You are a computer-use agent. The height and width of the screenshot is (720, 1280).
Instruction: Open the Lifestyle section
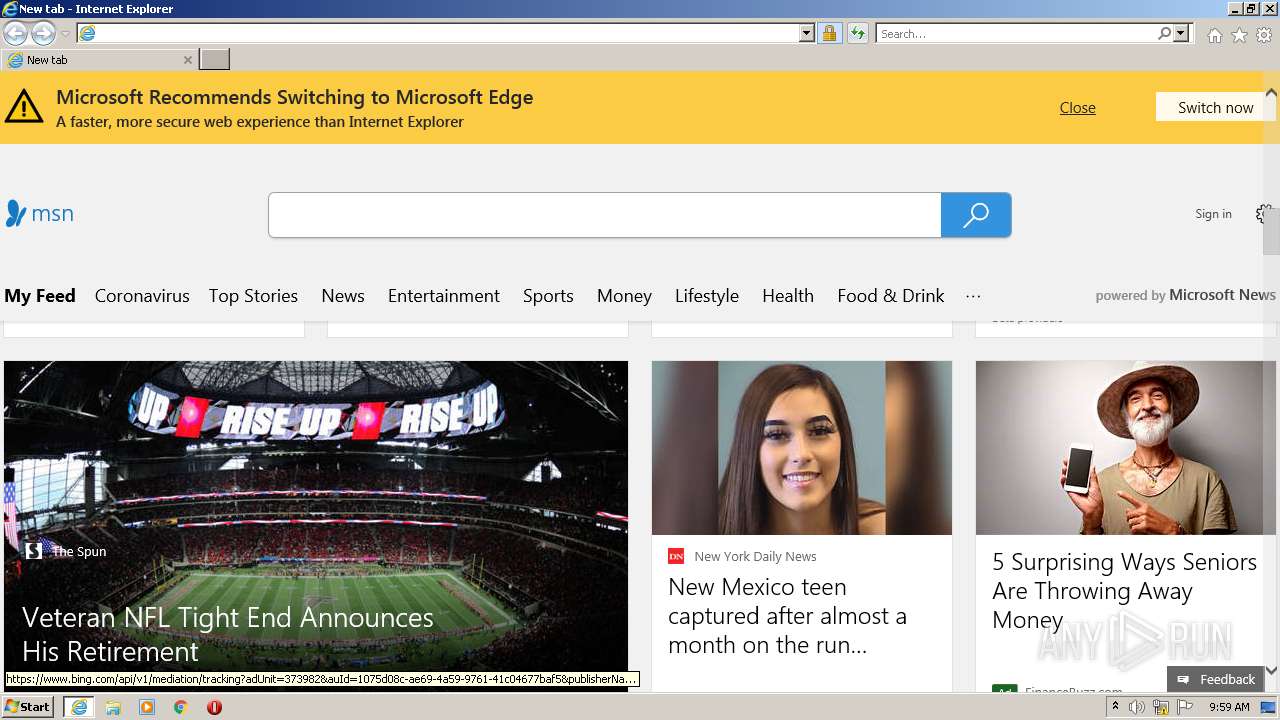(707, 296)
